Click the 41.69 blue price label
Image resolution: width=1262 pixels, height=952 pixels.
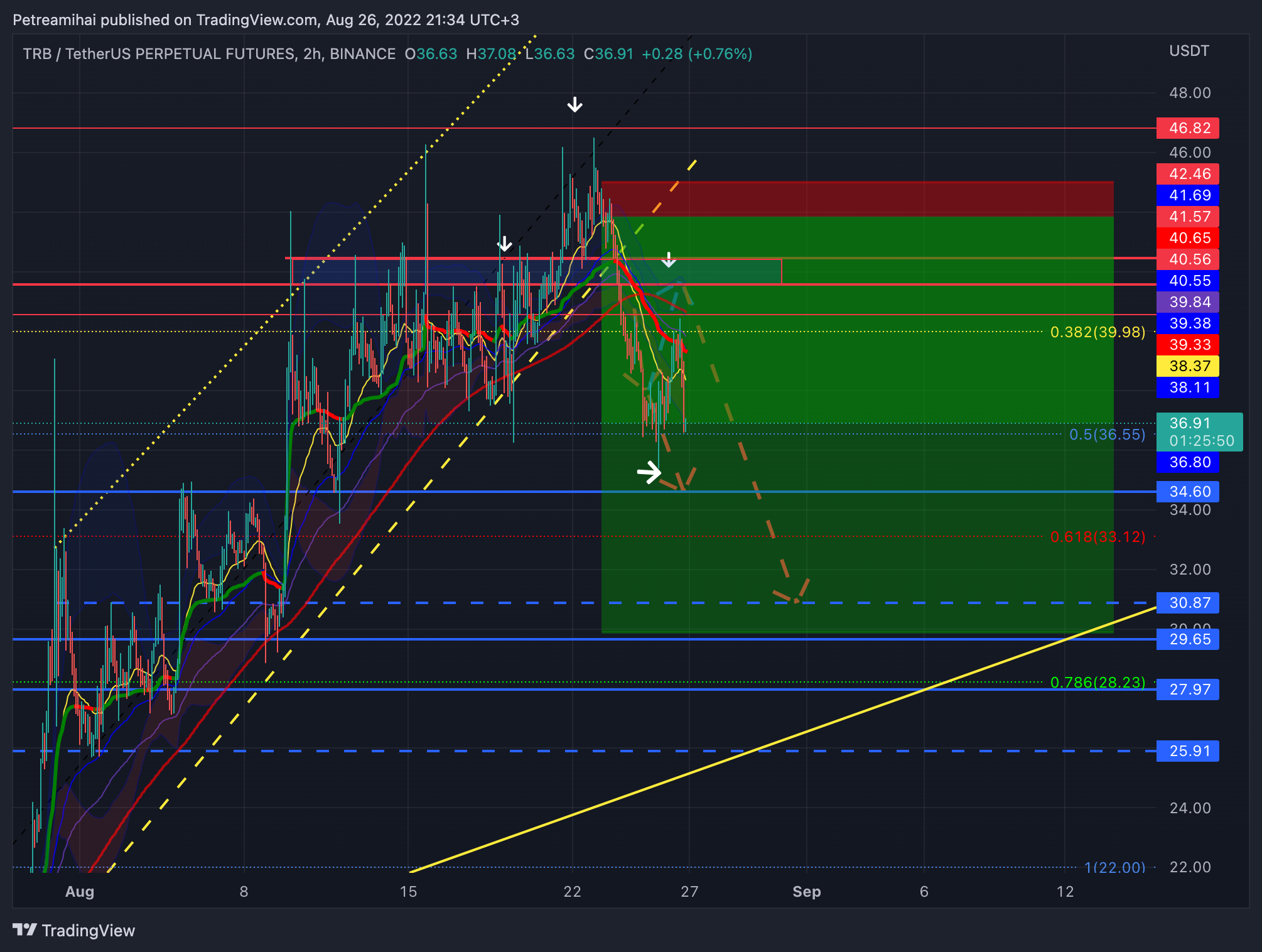coord(1187,195)
